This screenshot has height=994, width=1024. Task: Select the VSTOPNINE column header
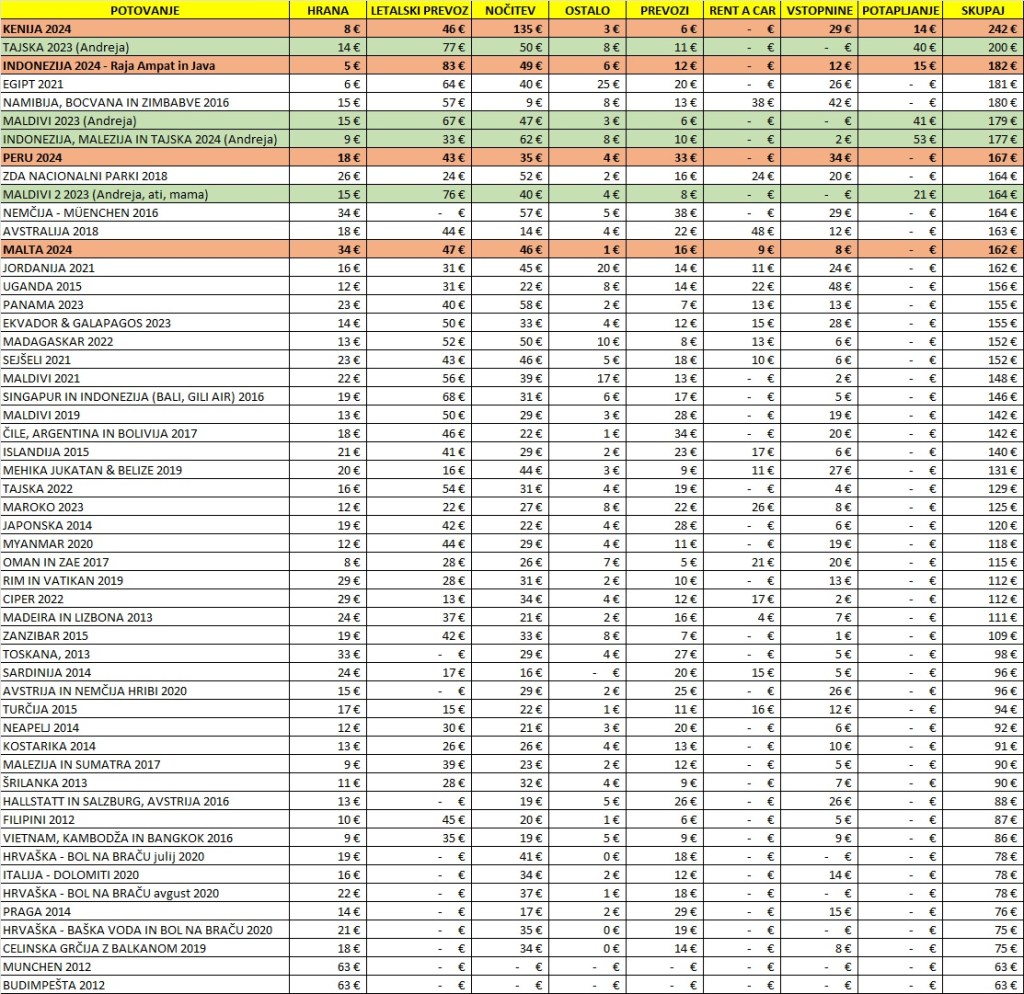tap(818, 10)
